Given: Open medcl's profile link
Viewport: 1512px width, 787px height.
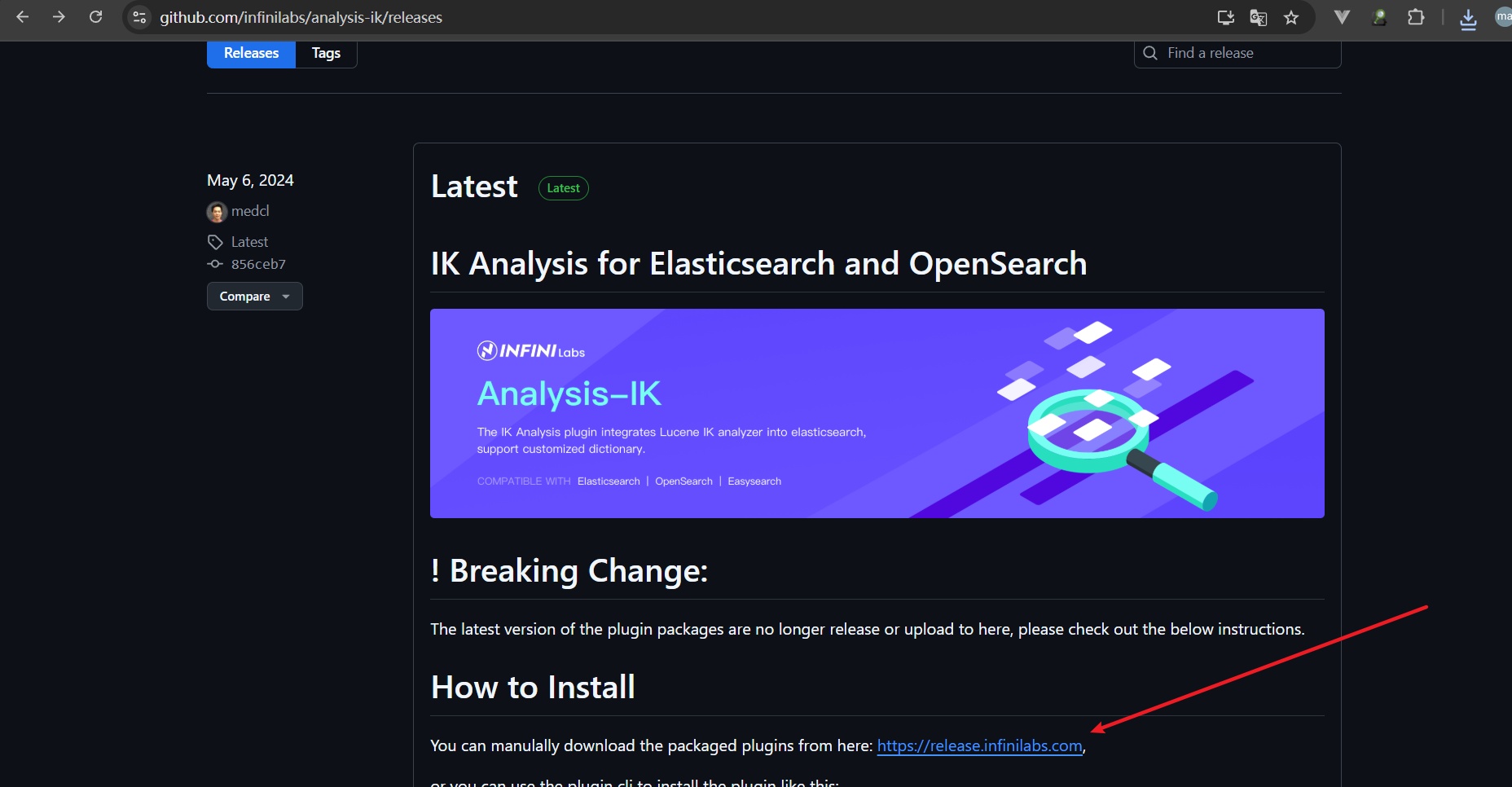Looking at the screenshot, I should [250, 211].
